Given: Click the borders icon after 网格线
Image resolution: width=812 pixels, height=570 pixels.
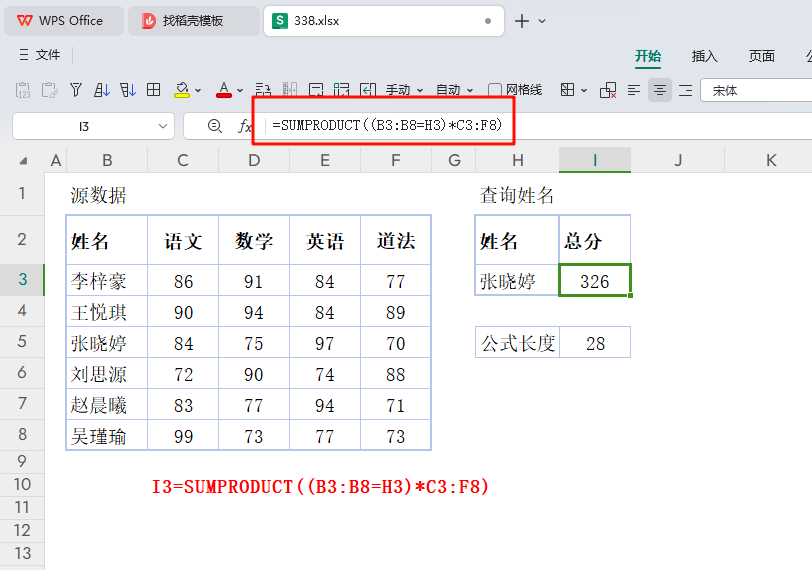Looking at the screenshot, I should pyautogui.click(x=568, y=90).
